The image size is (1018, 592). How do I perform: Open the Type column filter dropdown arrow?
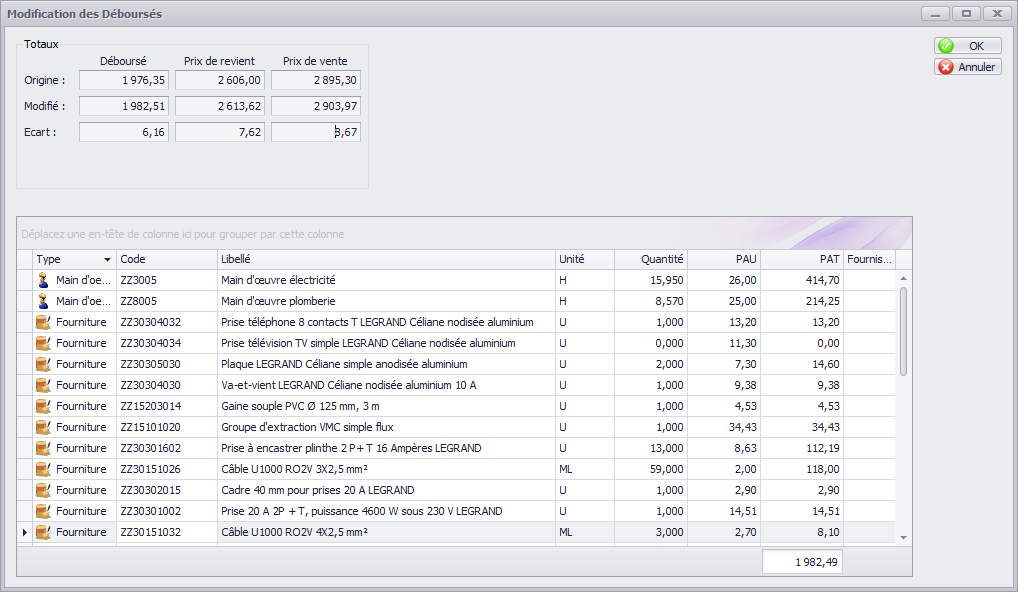107,260
